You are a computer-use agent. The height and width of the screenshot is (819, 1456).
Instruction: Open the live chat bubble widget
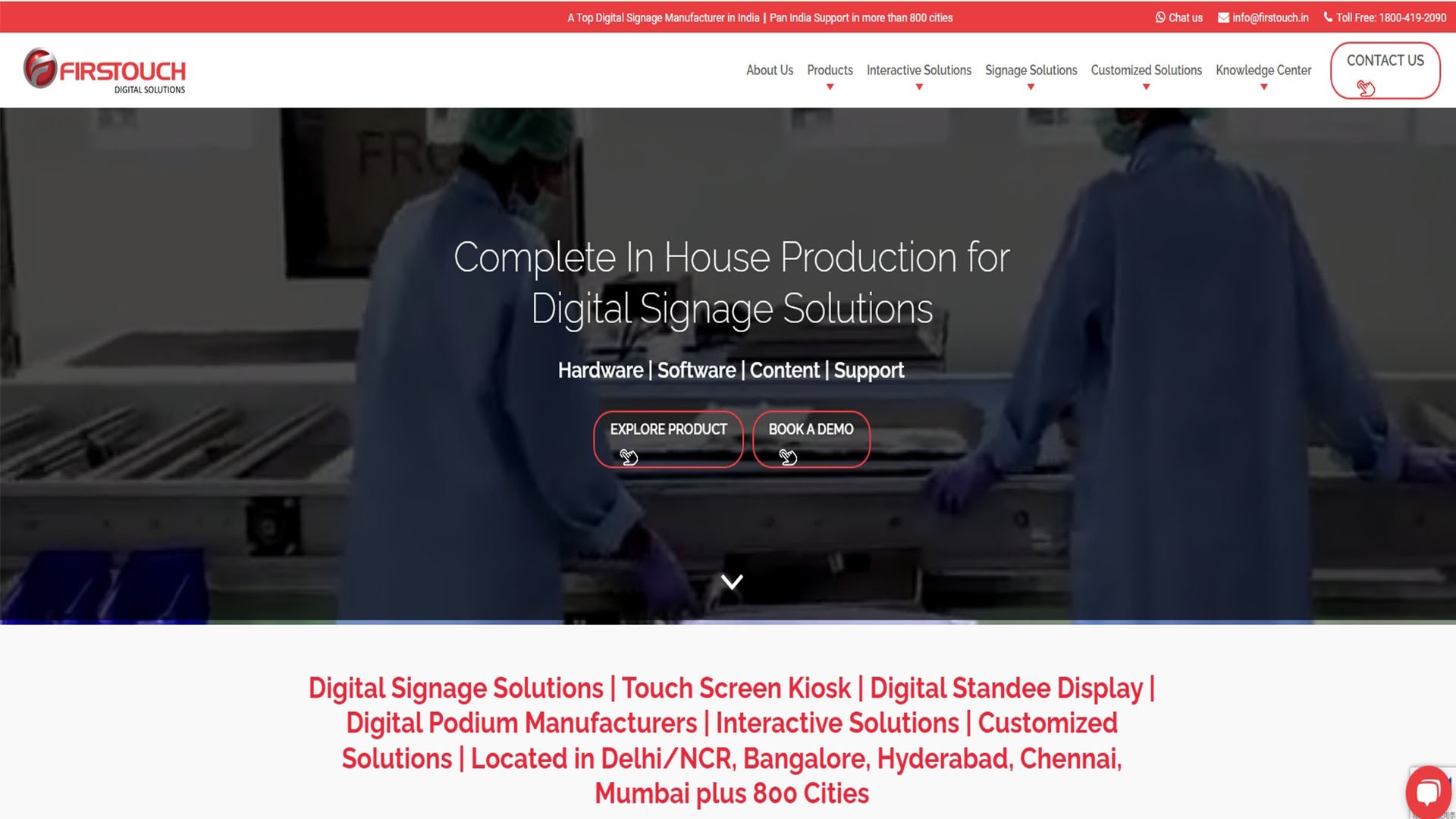(1428, 792)
